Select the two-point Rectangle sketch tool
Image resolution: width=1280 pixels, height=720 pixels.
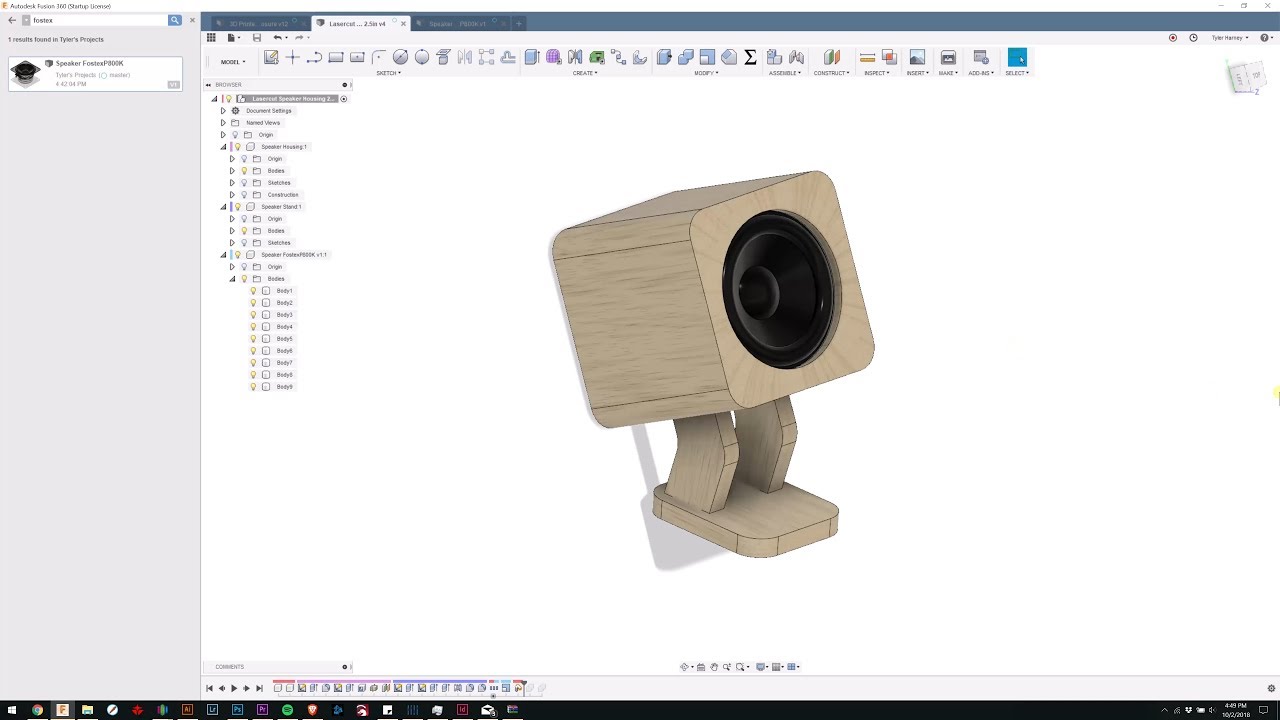pyautogui.click(x=336, y=57)
